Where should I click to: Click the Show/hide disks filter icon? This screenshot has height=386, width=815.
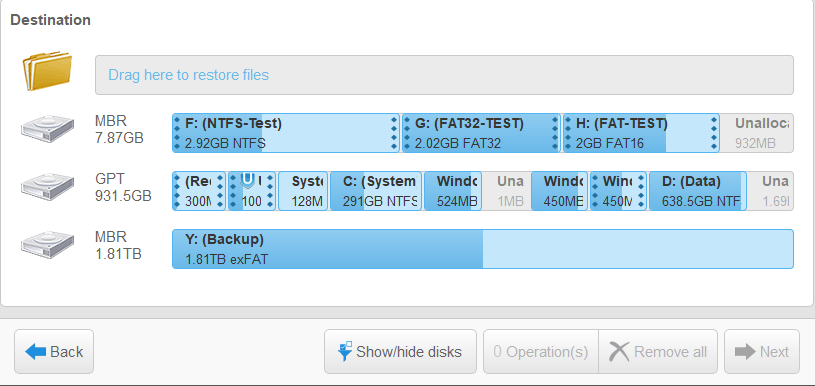point(345,351)
